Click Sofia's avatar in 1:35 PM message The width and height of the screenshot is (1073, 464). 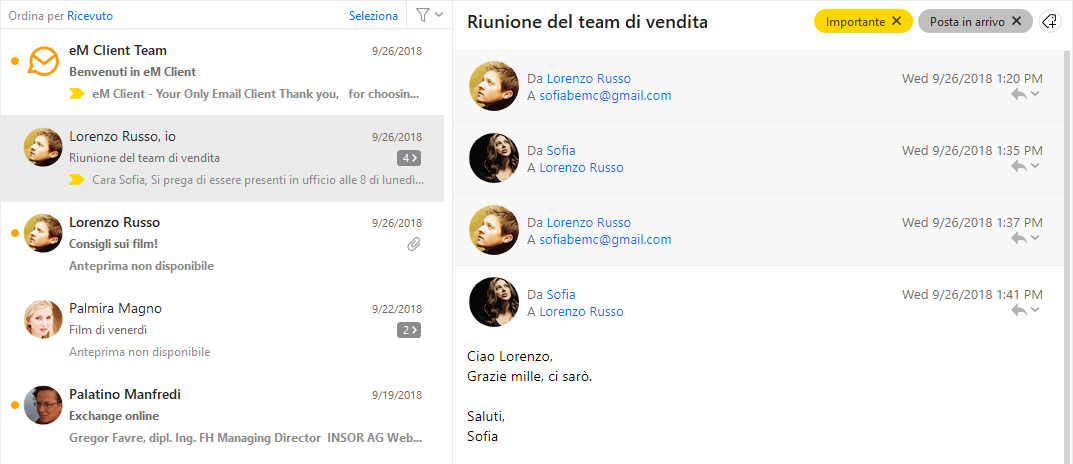494,158
